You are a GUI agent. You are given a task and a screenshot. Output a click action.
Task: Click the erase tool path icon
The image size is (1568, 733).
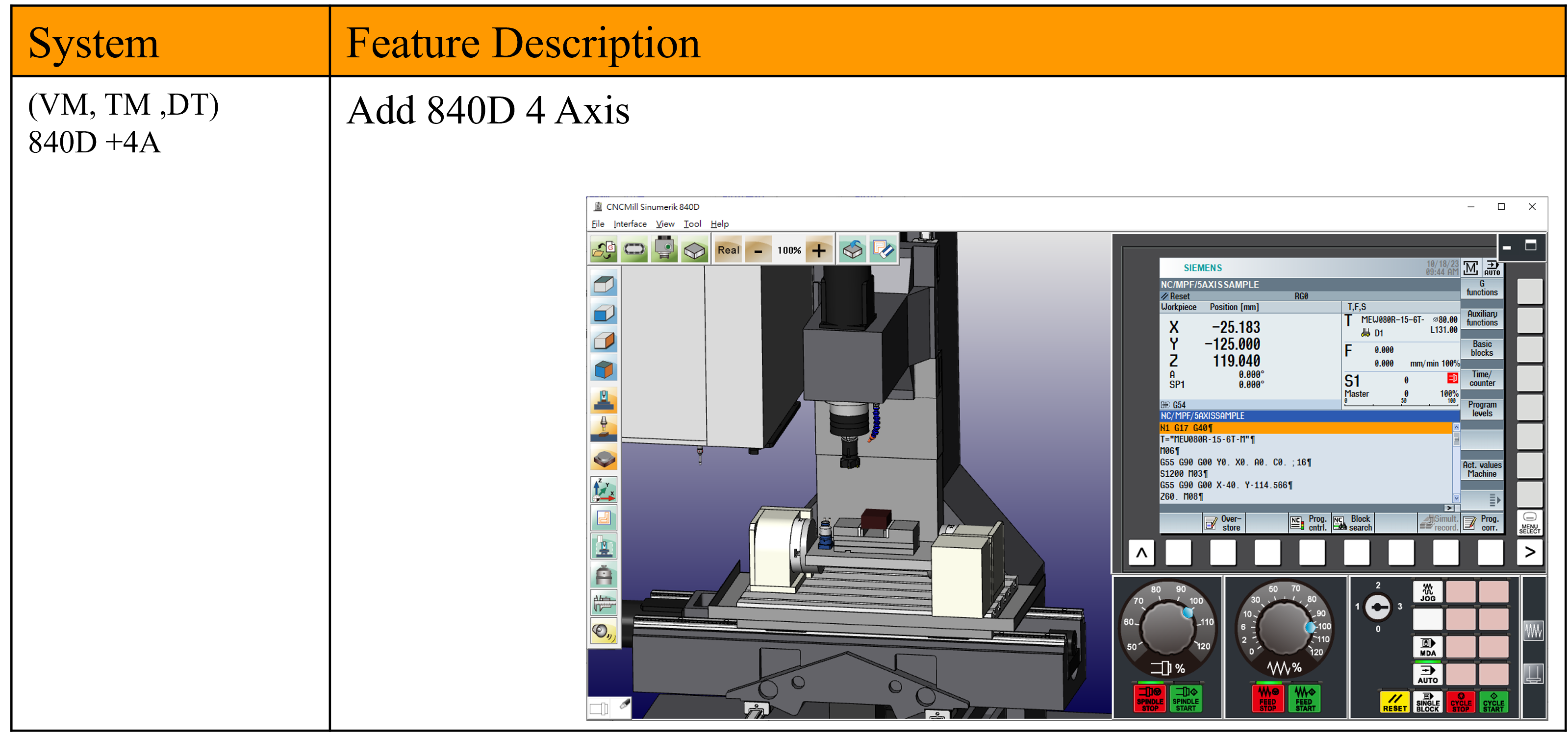[x=883, y=249]
